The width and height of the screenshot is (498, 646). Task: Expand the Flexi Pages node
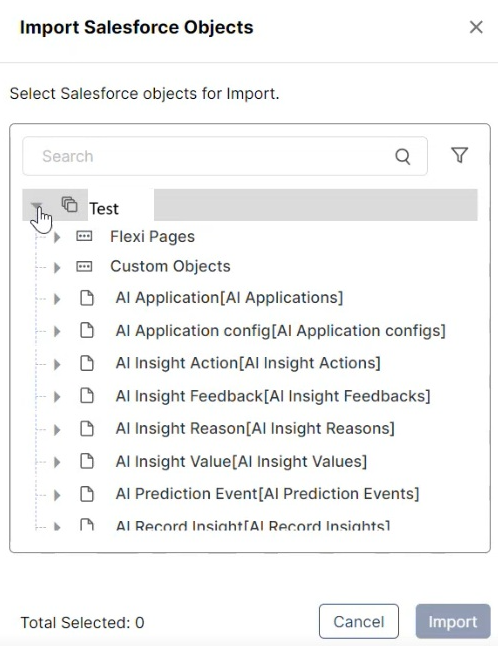pyautogui.click(x=57, y=237)
